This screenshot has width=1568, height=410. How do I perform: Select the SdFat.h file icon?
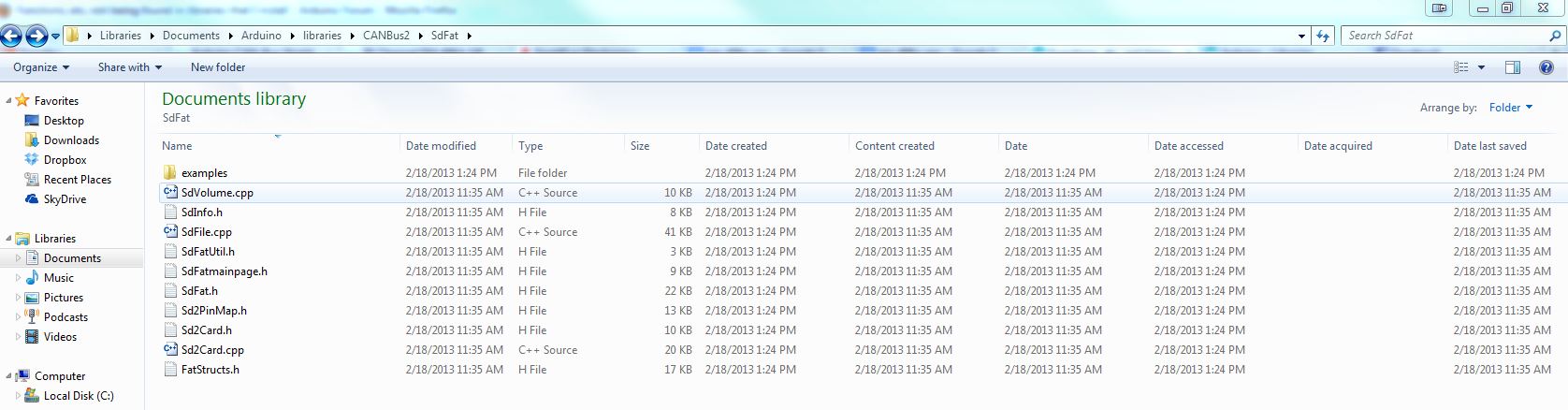coord(170,291)
